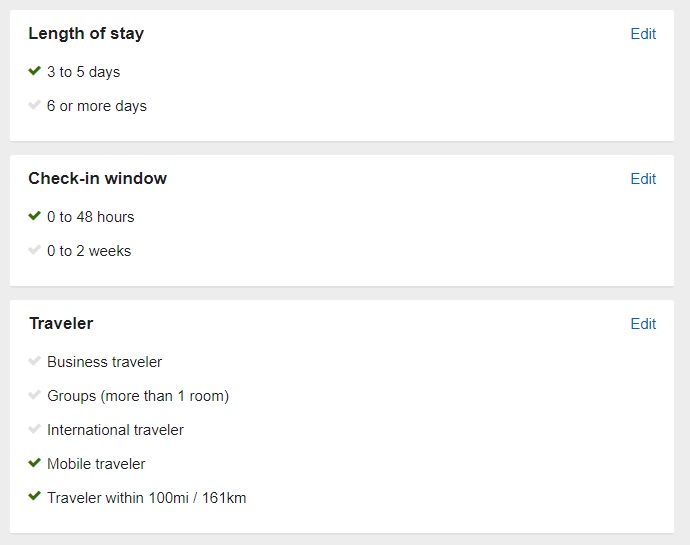Open Edit for the Traveler section
The height and width of the screenshot is (545, 690).
coord(643,324)
